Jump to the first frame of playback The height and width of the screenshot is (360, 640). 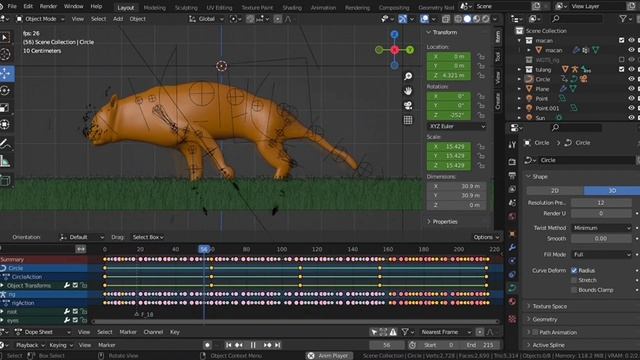coord(229,345)
